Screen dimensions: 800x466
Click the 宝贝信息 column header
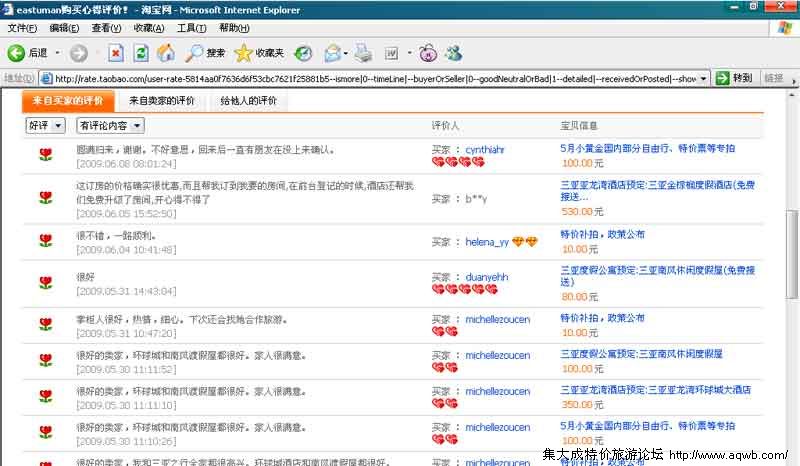[579, 125]
